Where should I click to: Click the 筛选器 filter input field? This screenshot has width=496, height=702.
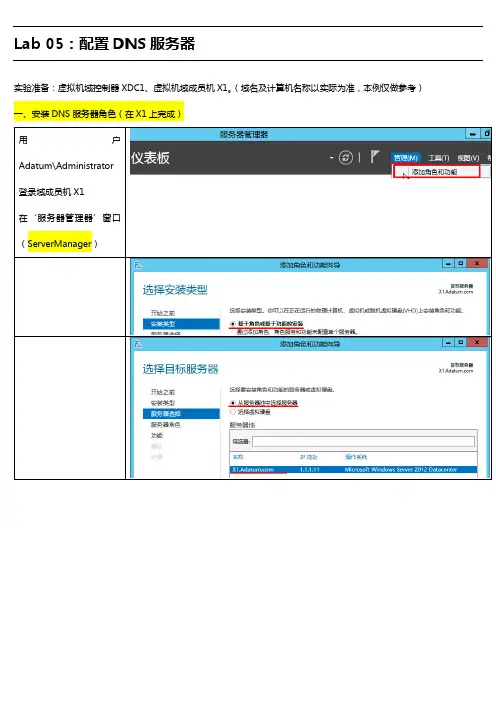pyautogui.click(x=363, y=442)
